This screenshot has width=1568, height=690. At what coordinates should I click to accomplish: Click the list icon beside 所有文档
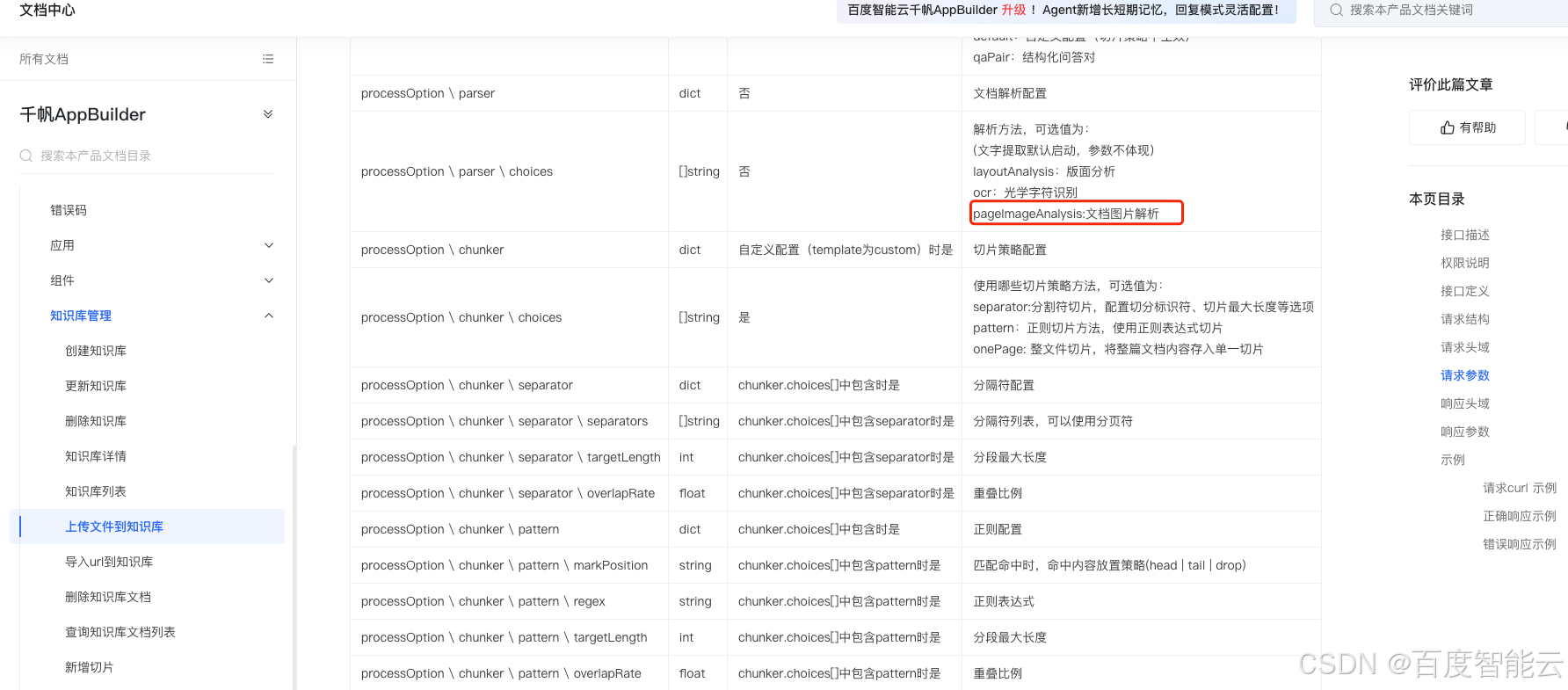click(268, 59)
